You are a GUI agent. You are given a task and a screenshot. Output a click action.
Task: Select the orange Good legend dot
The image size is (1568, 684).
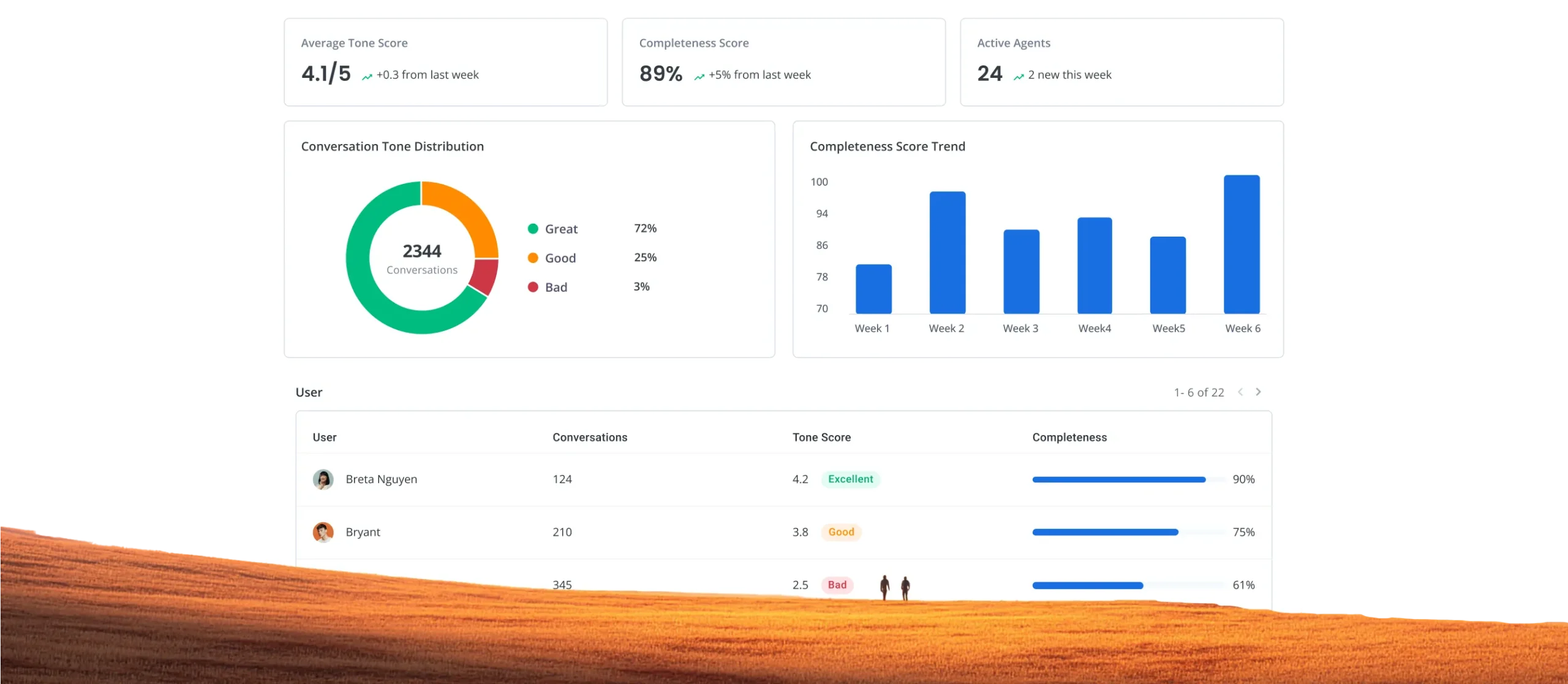(533, 258)
